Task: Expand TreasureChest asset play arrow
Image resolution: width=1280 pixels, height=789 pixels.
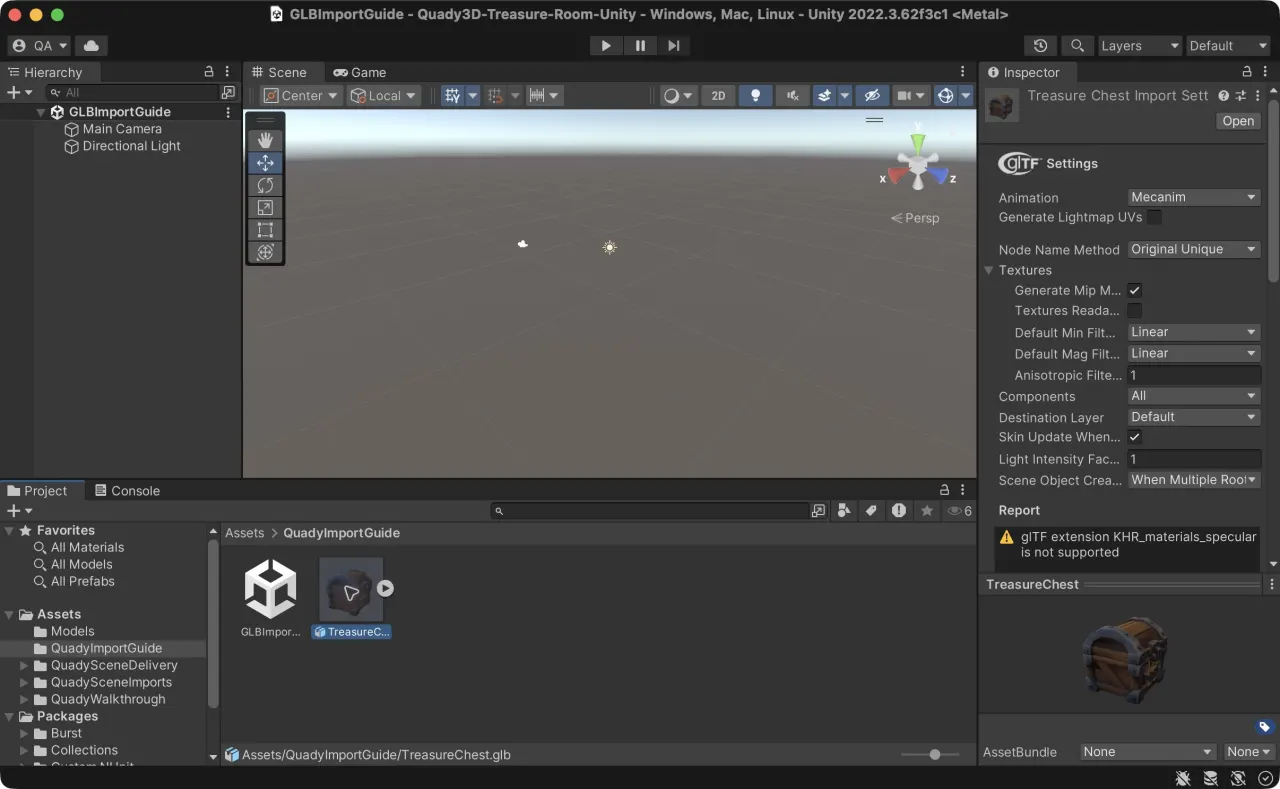Action: coord(385,589)
